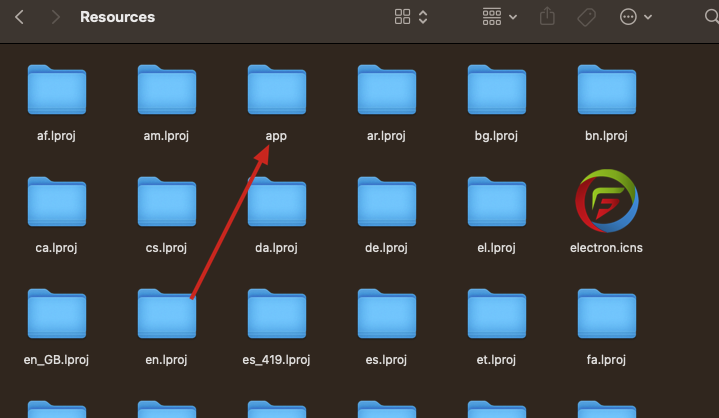Expand the Action menu chevron
This screenshot has width=719, height=418.
coord(648,17)
